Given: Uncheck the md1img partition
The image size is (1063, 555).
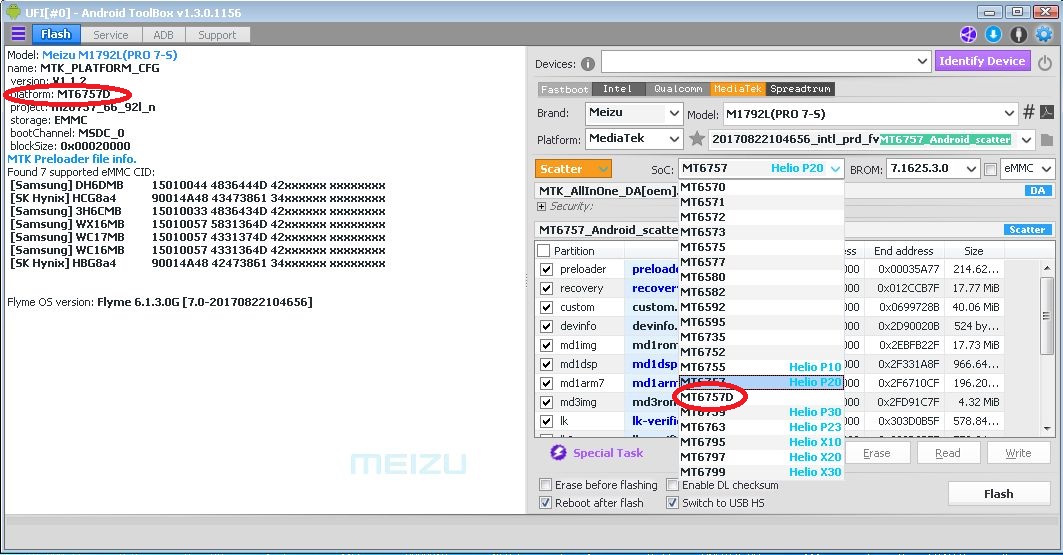Looking at the screenshot, I should (x=546, y=346).
